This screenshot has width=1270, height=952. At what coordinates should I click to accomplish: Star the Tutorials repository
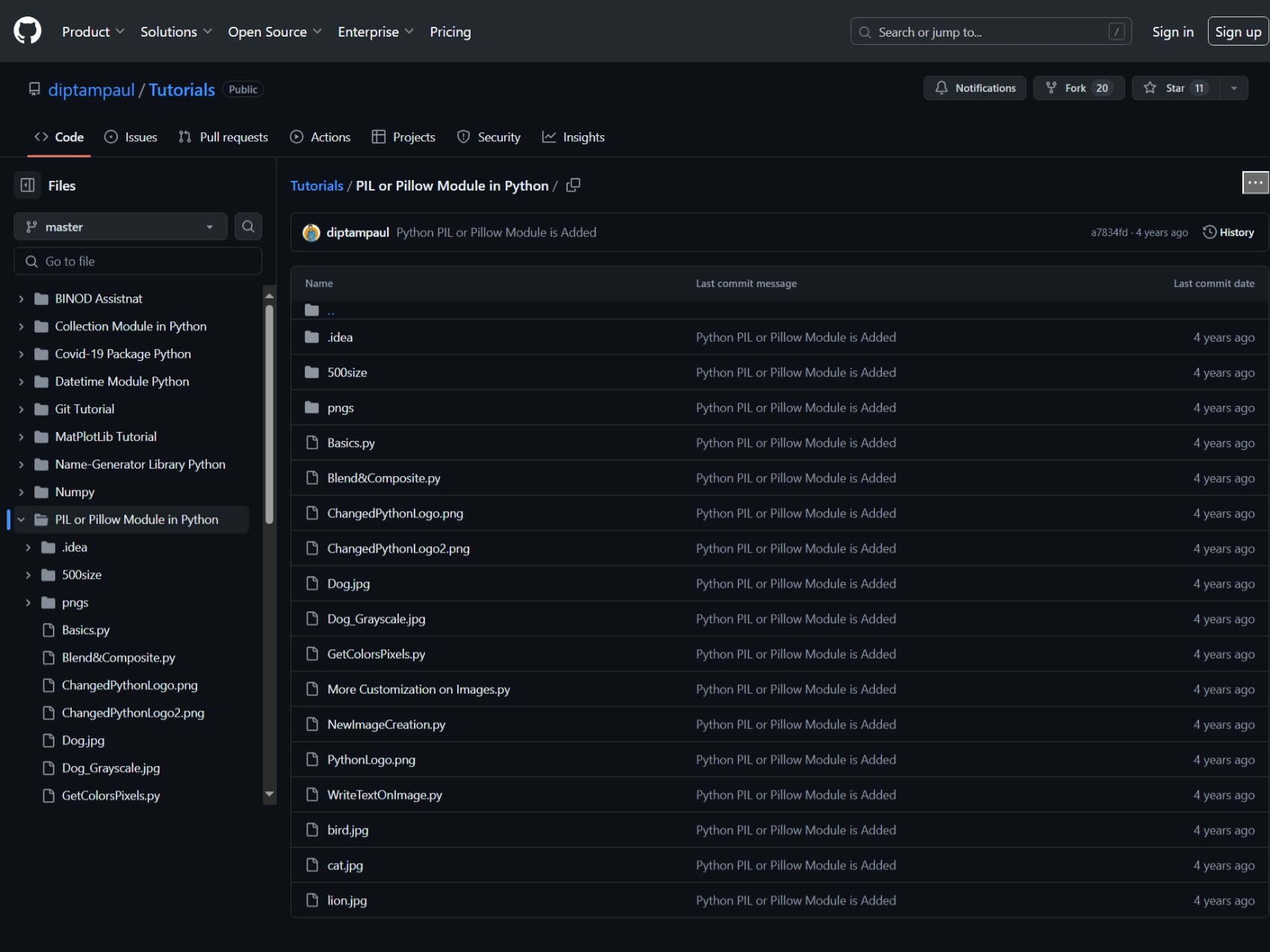(1176, 88)
